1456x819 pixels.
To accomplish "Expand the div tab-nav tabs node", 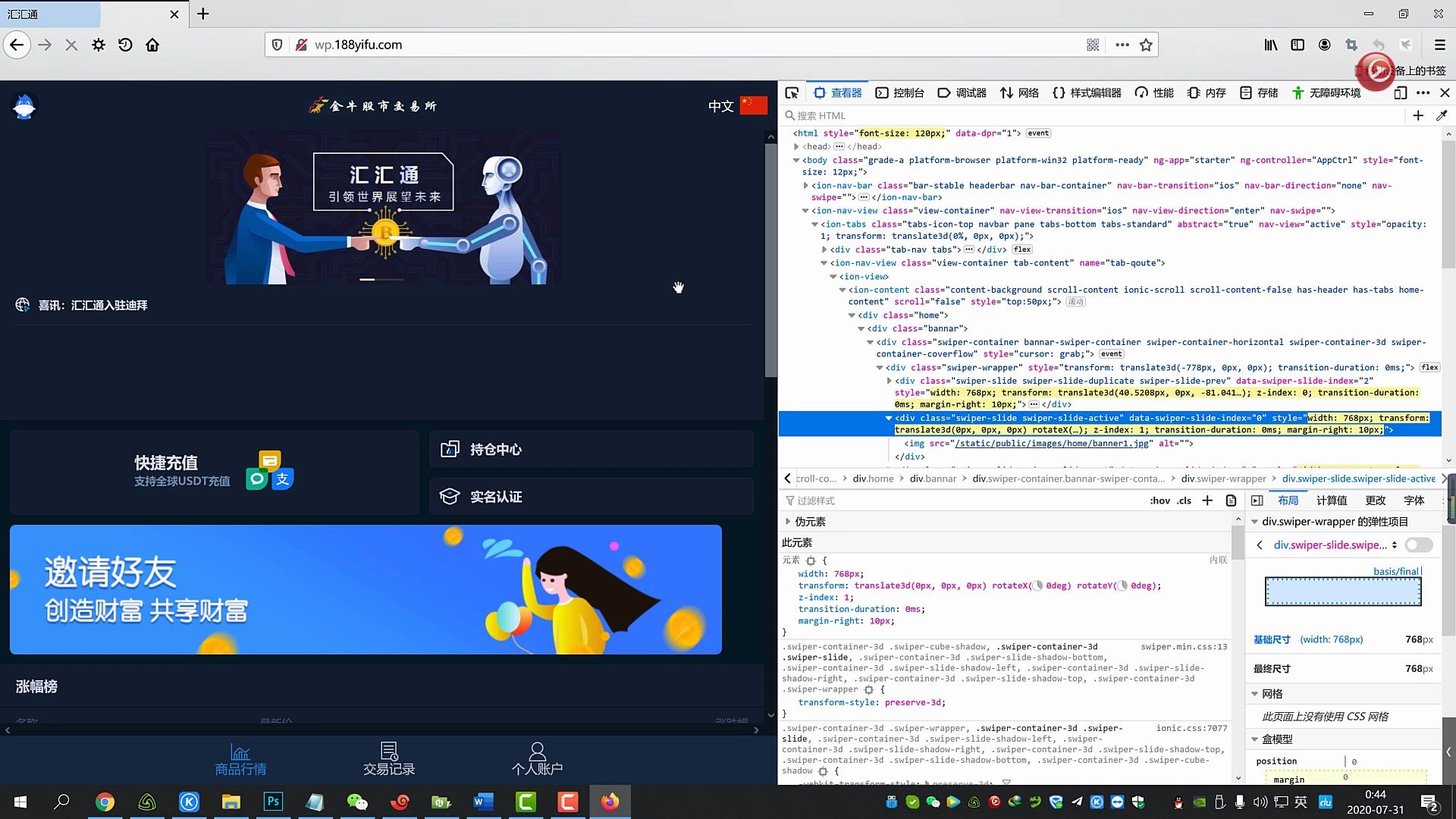I will 824,249.
